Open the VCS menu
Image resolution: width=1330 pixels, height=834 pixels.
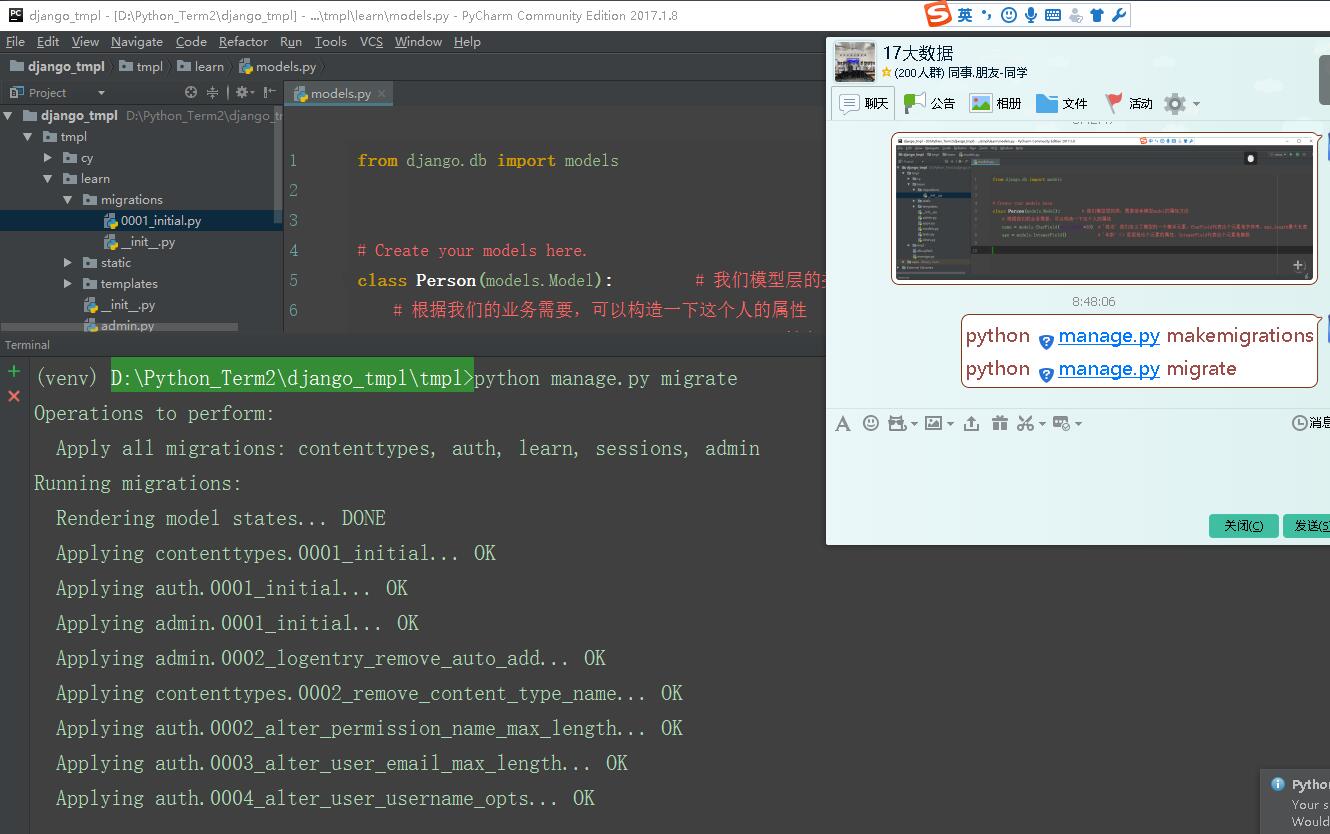(x=371, y=42)
